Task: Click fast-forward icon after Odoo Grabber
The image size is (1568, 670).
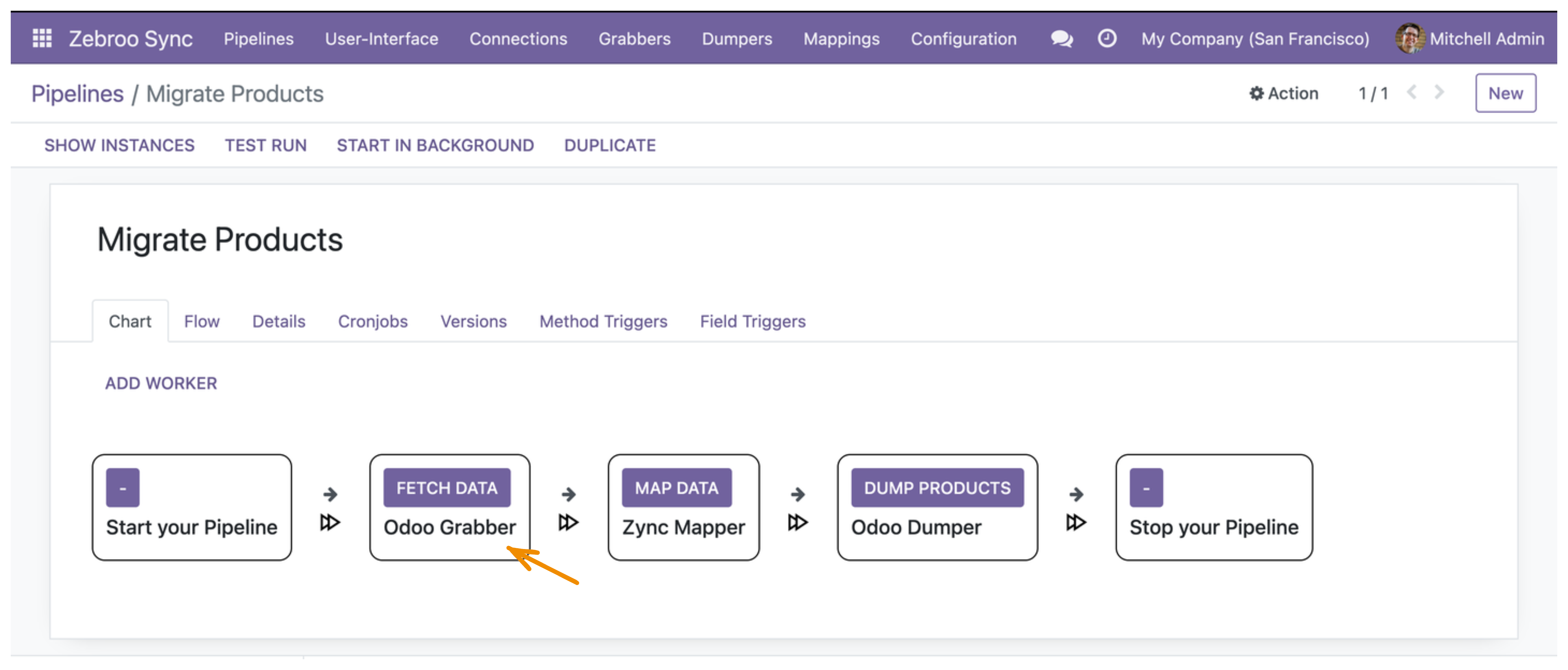Action: 568,522
